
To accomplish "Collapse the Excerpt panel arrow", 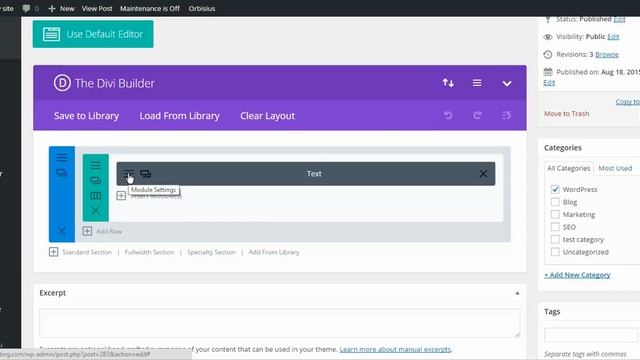I will point(517,293).
